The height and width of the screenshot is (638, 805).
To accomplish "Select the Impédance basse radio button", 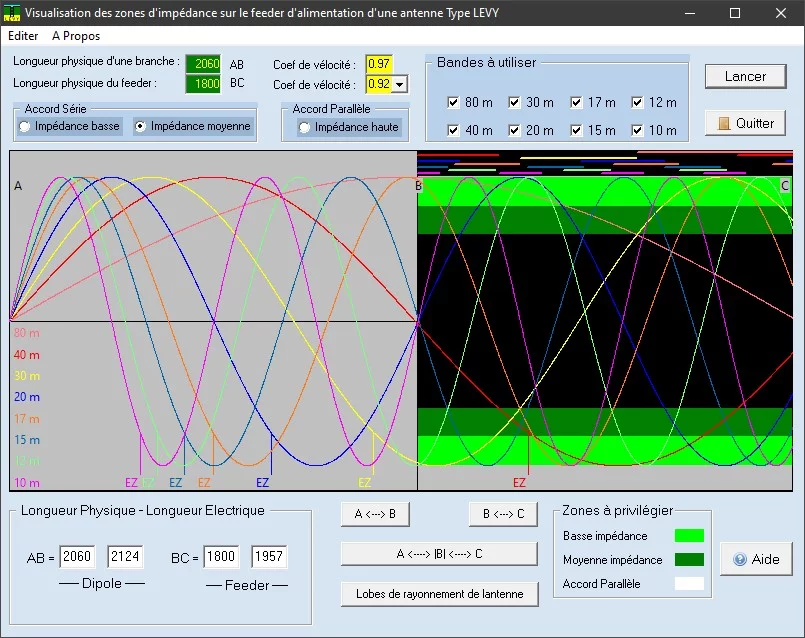I will coord(25,127).
